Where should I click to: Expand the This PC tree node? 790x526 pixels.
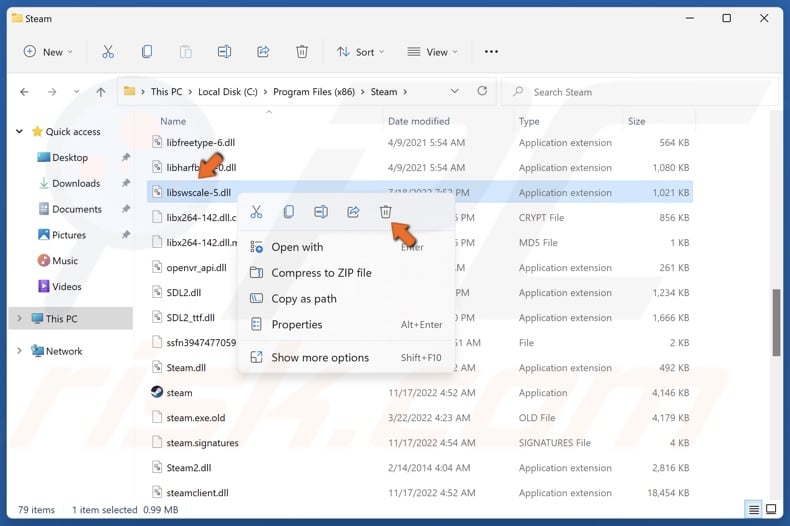(19, 318)
